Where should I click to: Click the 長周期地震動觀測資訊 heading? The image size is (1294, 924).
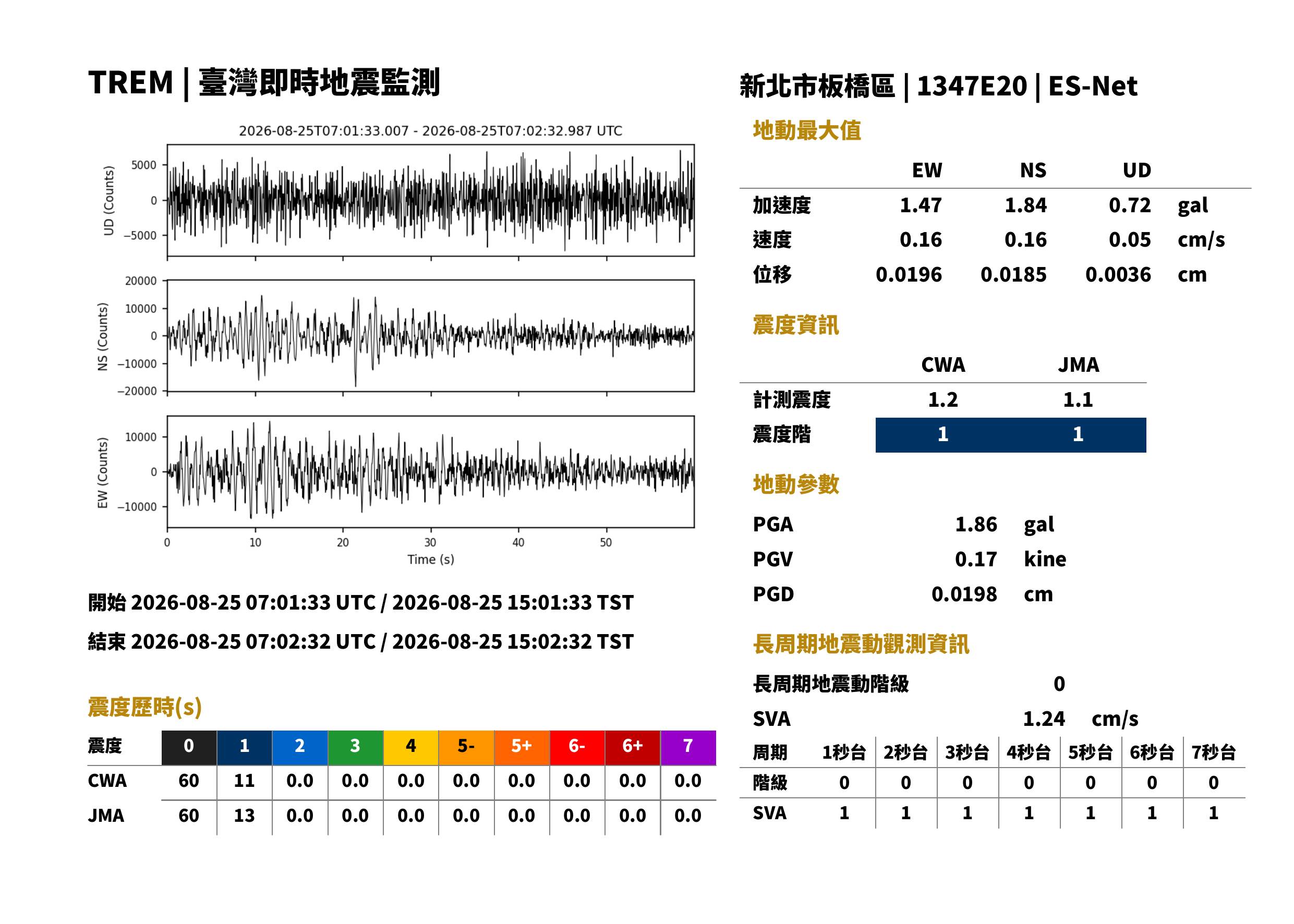coord(861,644)
